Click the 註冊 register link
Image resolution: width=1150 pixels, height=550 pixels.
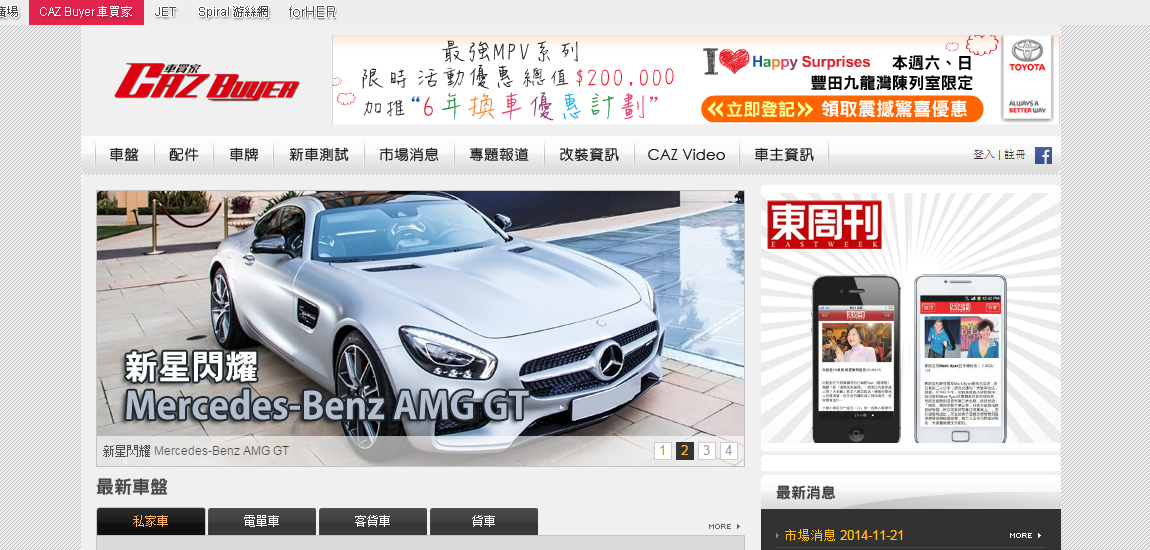click(1014, 155)
